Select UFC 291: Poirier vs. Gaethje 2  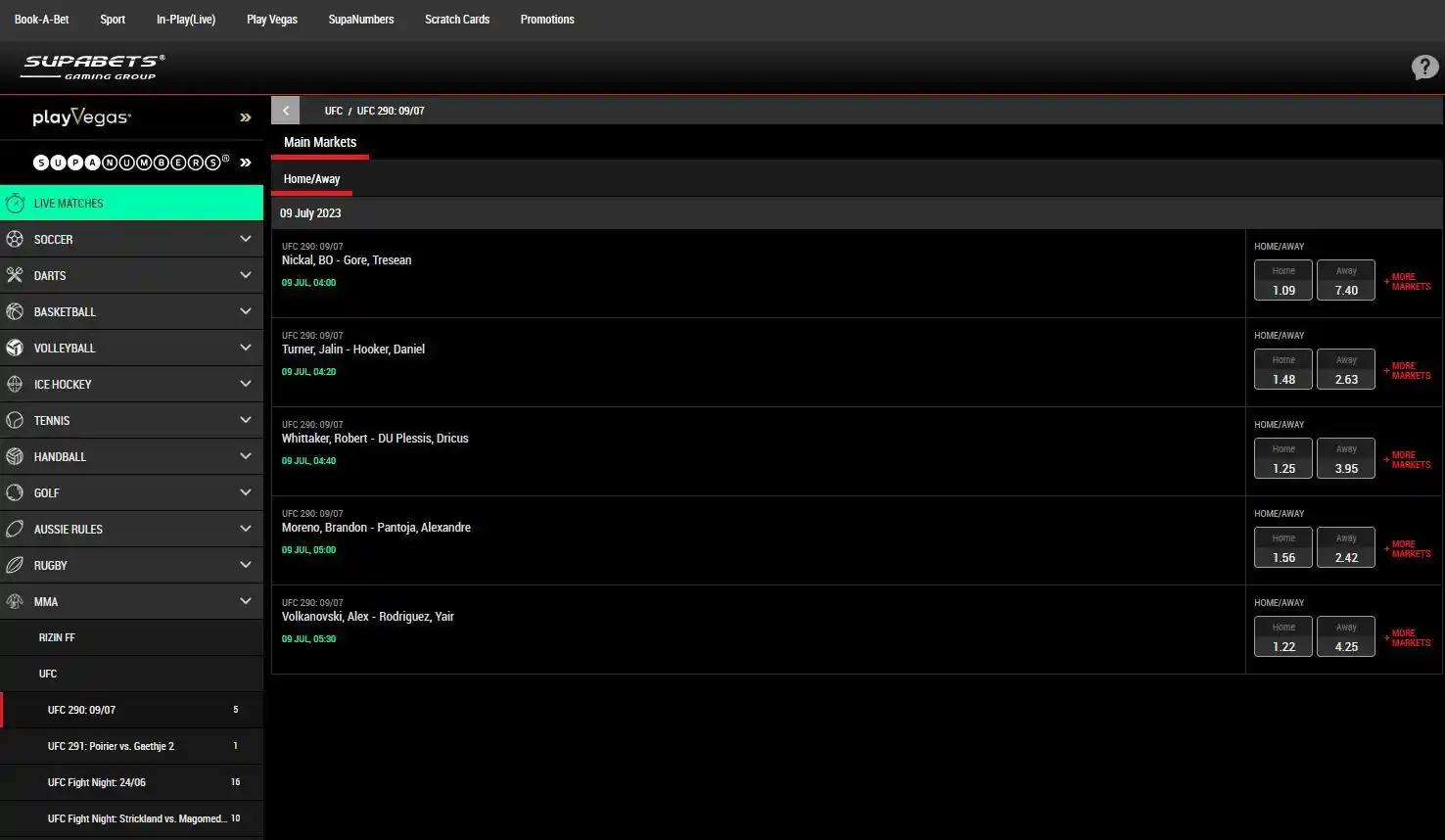(x=131, y=746)
